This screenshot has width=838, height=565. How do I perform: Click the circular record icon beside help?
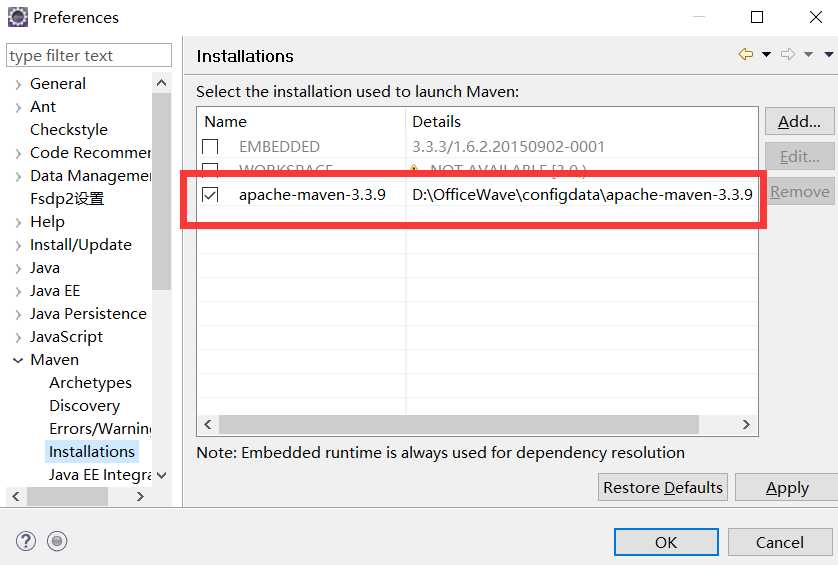point(57,541)
